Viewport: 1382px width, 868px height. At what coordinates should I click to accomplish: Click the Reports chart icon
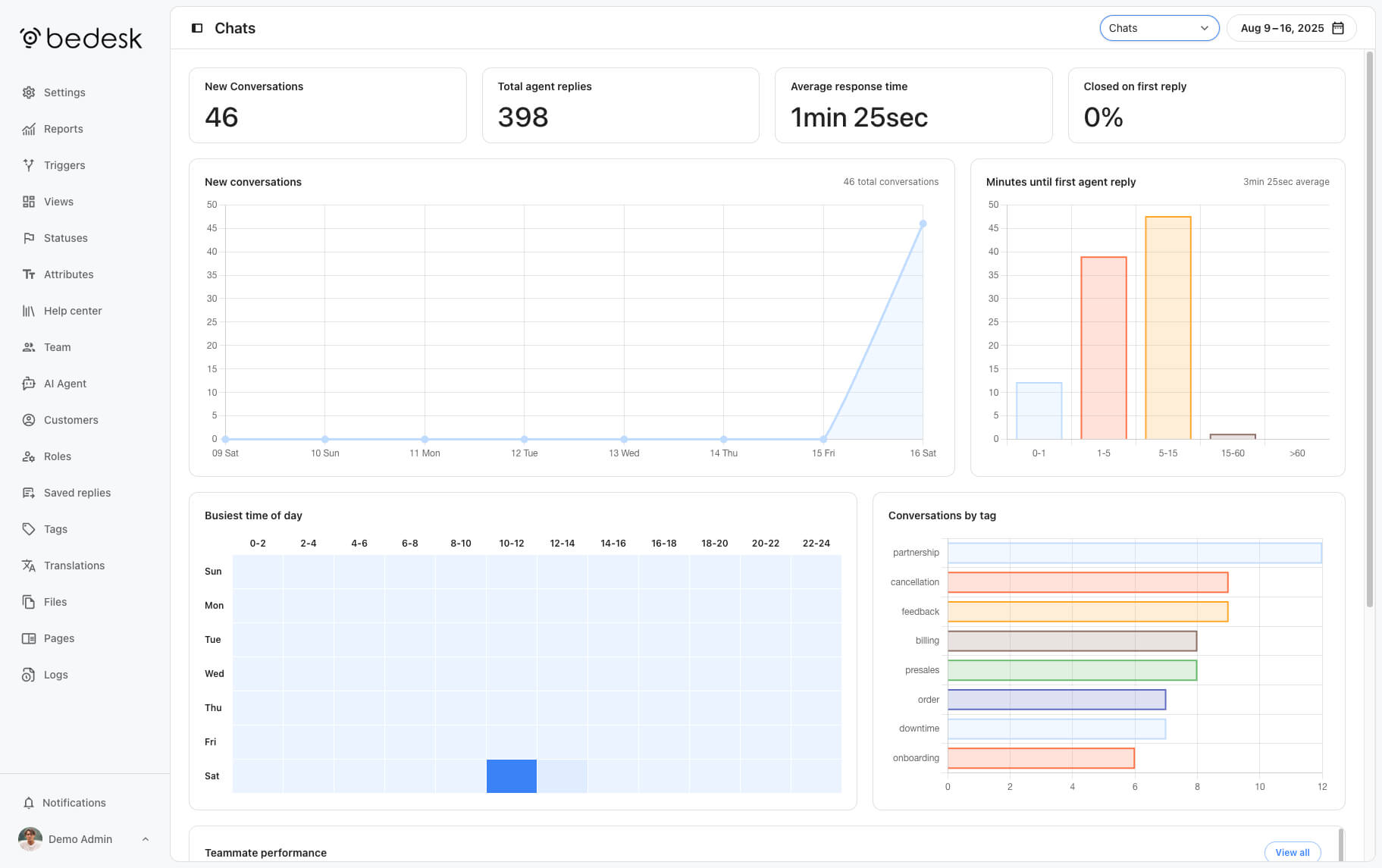[x=29, y=129]
